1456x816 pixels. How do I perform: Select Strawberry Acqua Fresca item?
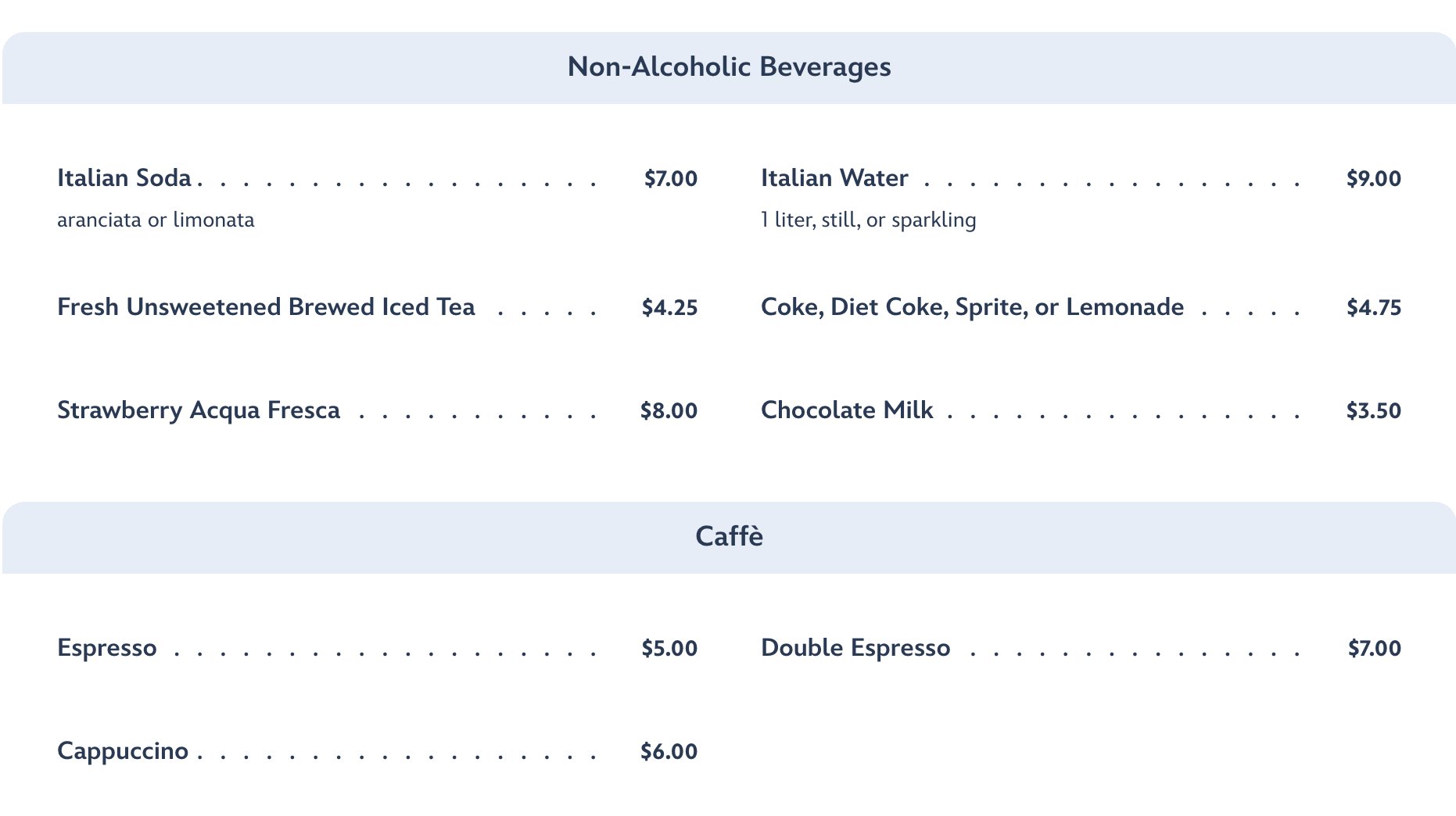point(199,410)
